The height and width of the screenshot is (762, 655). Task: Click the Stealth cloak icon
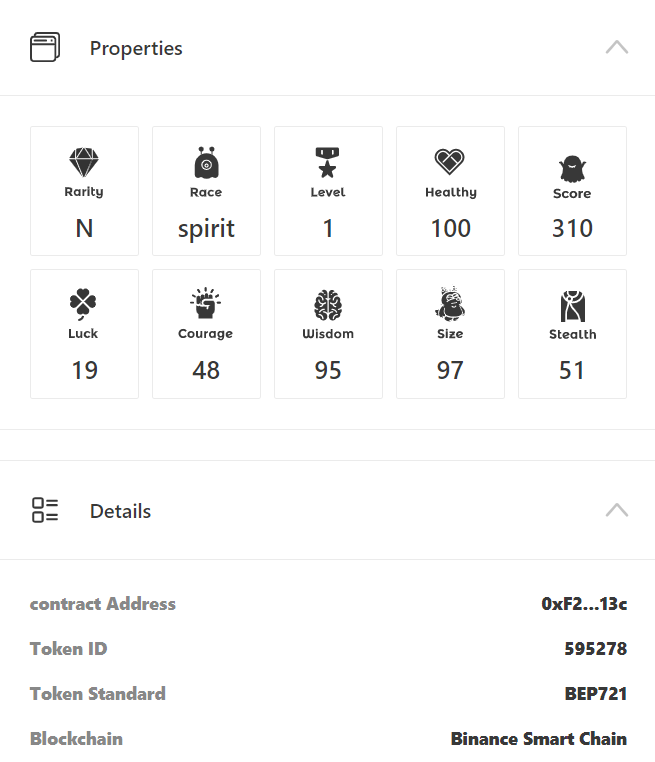(572, 306)
